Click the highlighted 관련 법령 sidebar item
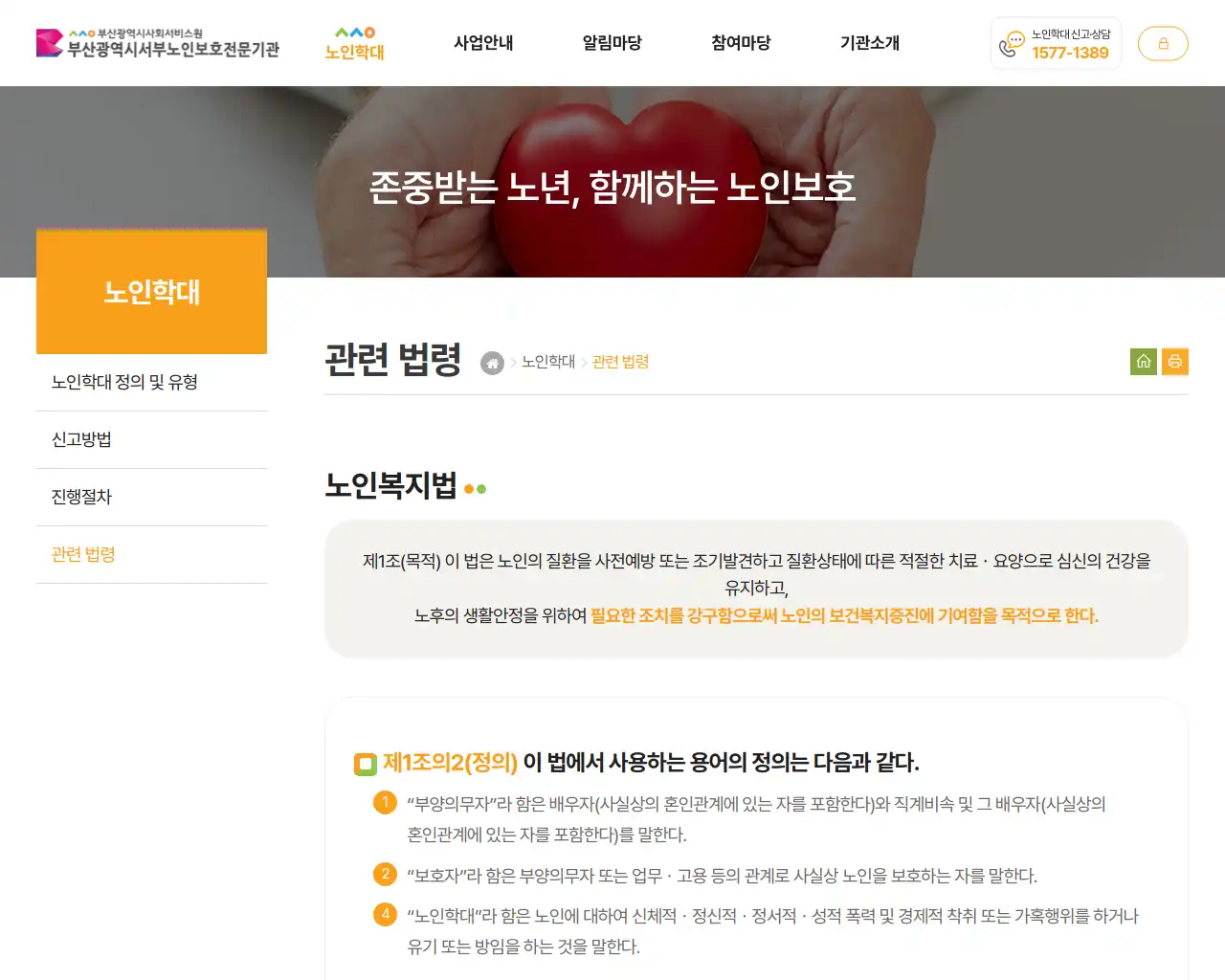This screenshot has width=1225, height=980. (82, 554)
